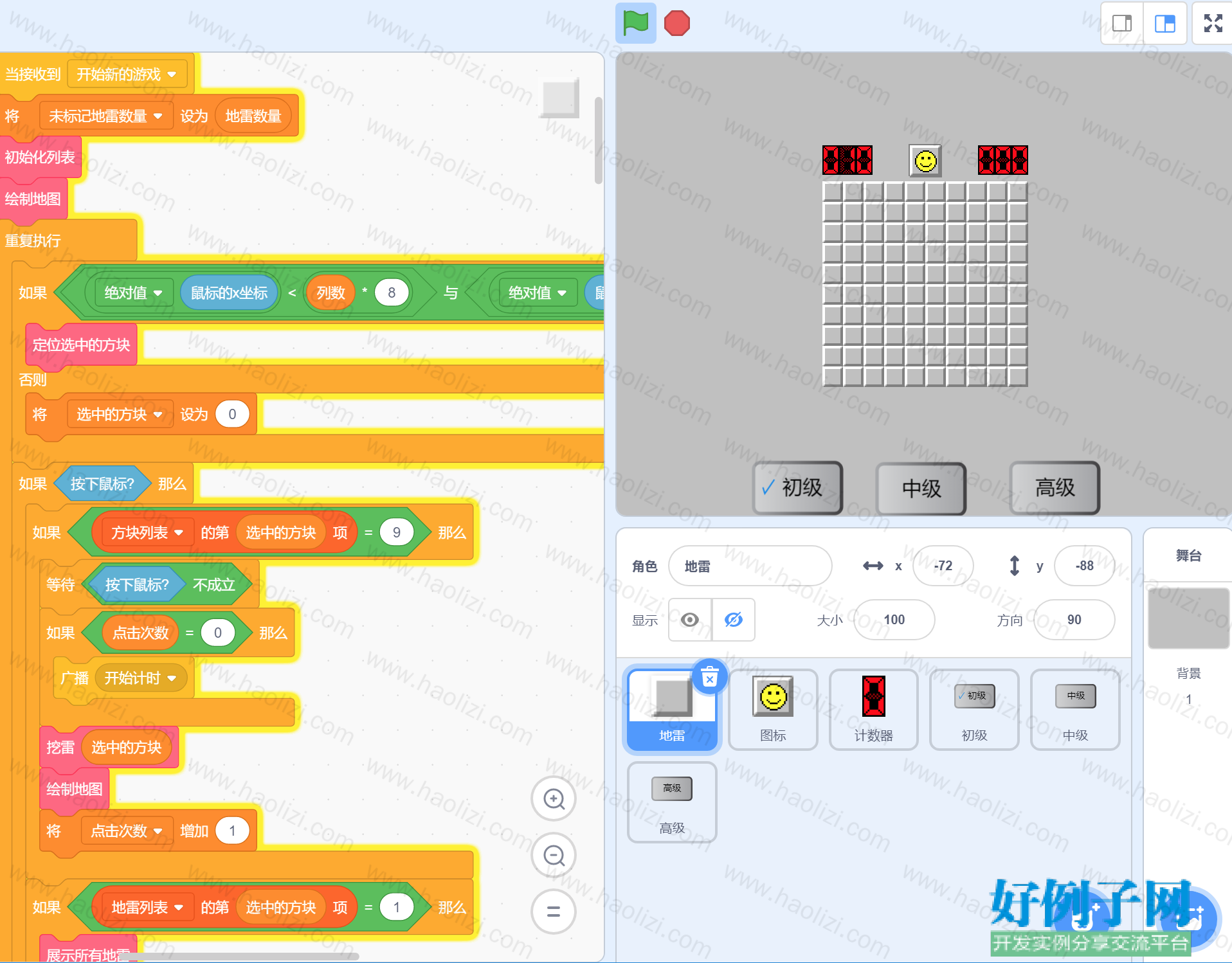
Task: Edit the sprite direction field 方向
Action: (1074, 620)
